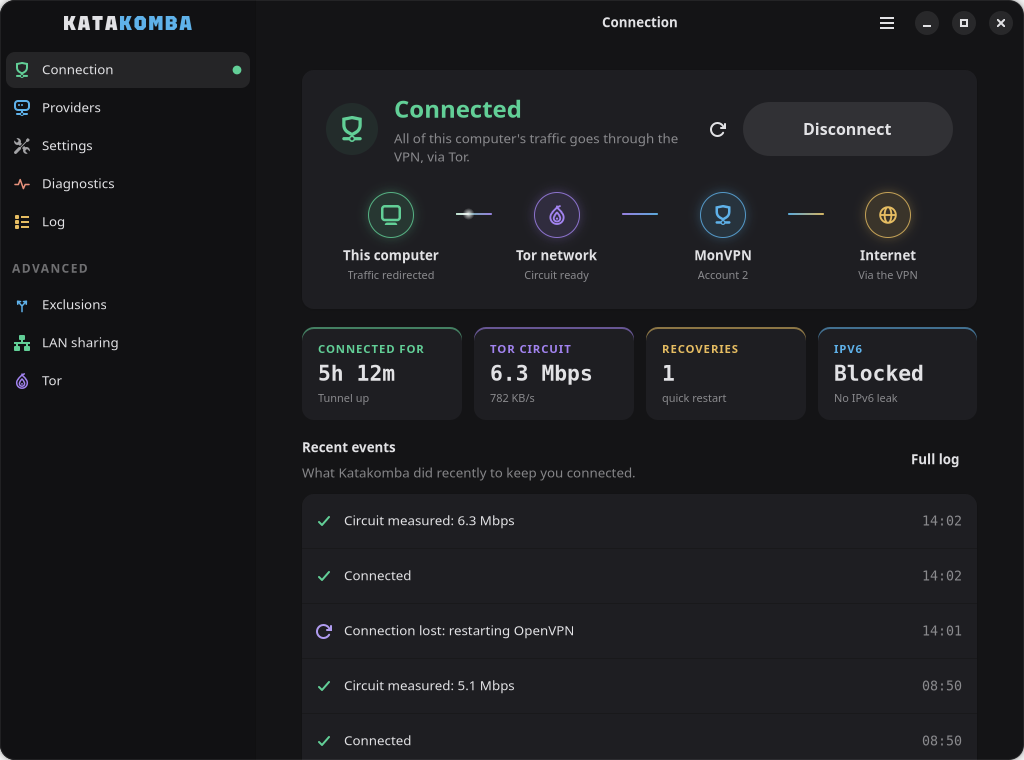The width and height of the screenshot is (1024, 760).
Task: Click the Internet globe node icon
Action: (888, 215)
